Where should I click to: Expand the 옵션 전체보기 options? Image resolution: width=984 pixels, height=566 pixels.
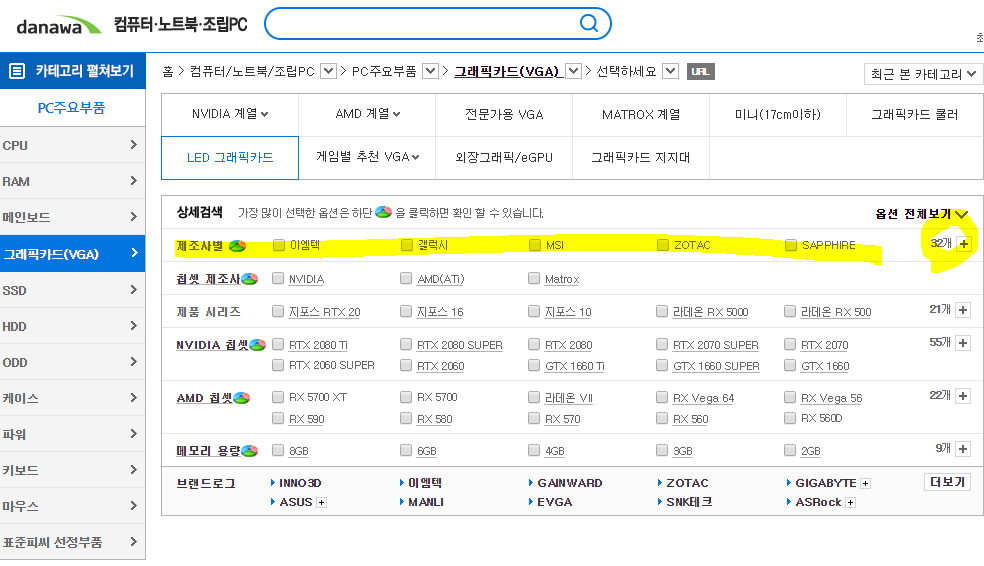click(x=921, y=213)
